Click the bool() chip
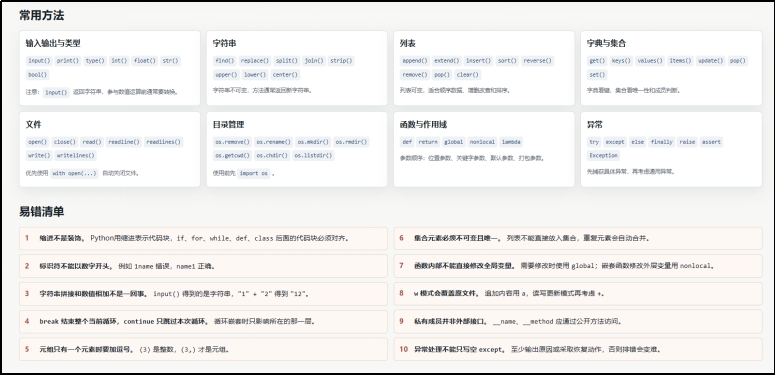 coord(38,75)
